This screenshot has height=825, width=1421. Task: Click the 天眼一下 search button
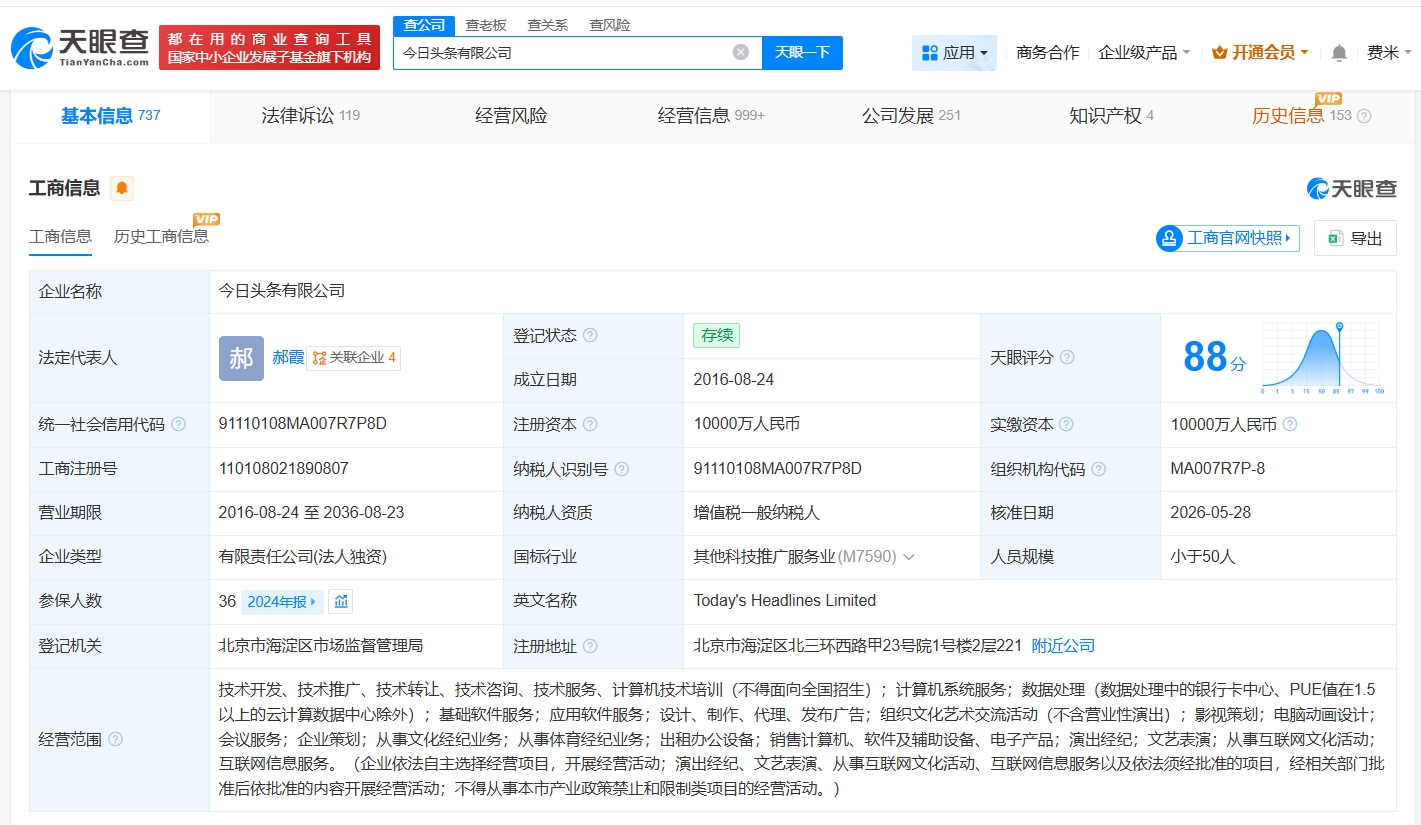(802, 52)
